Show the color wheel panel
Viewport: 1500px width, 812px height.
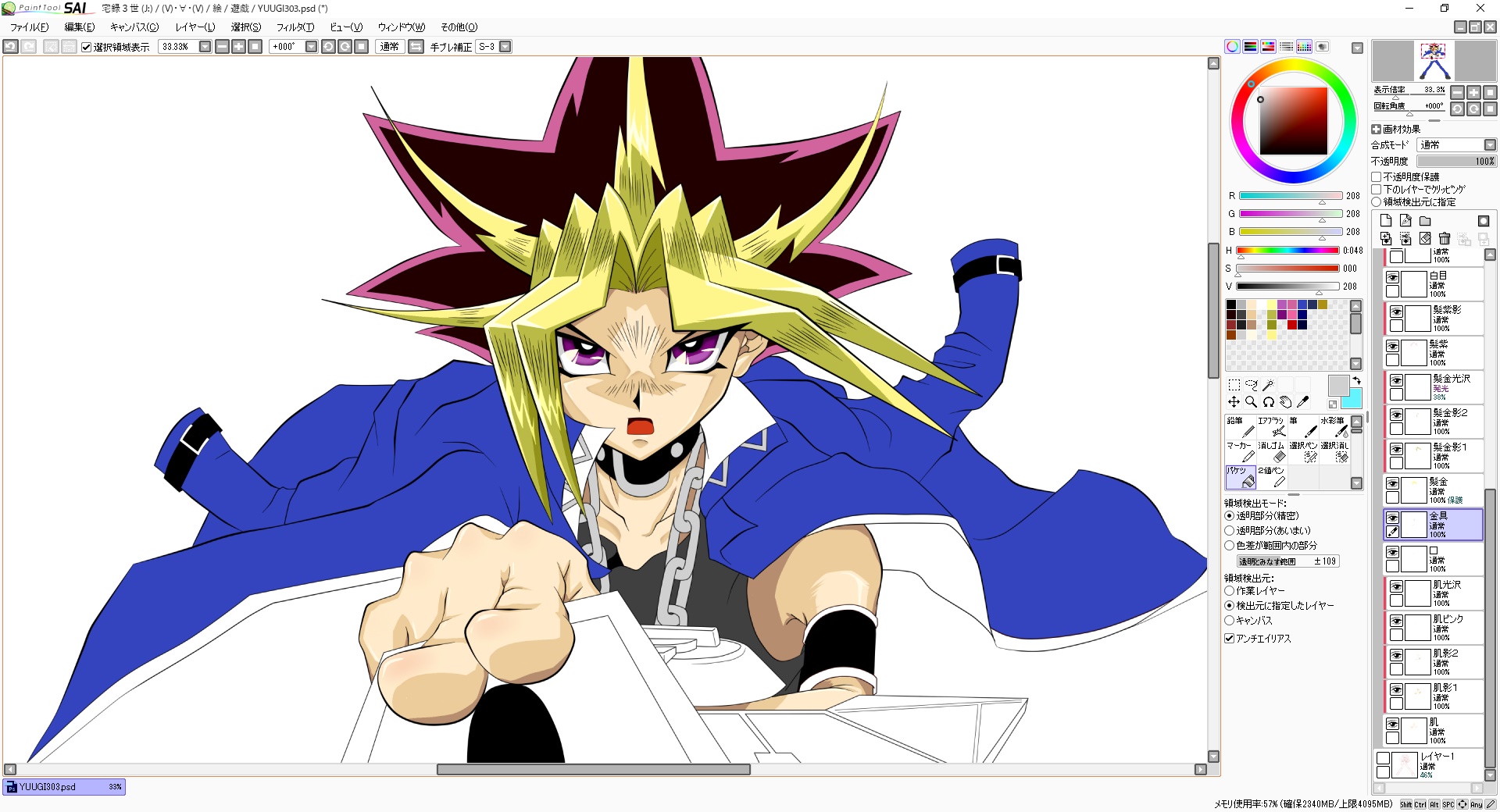1232,47
